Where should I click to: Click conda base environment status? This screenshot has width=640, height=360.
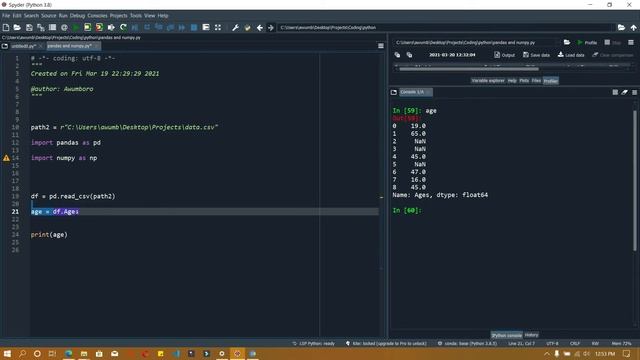point(467,343)
